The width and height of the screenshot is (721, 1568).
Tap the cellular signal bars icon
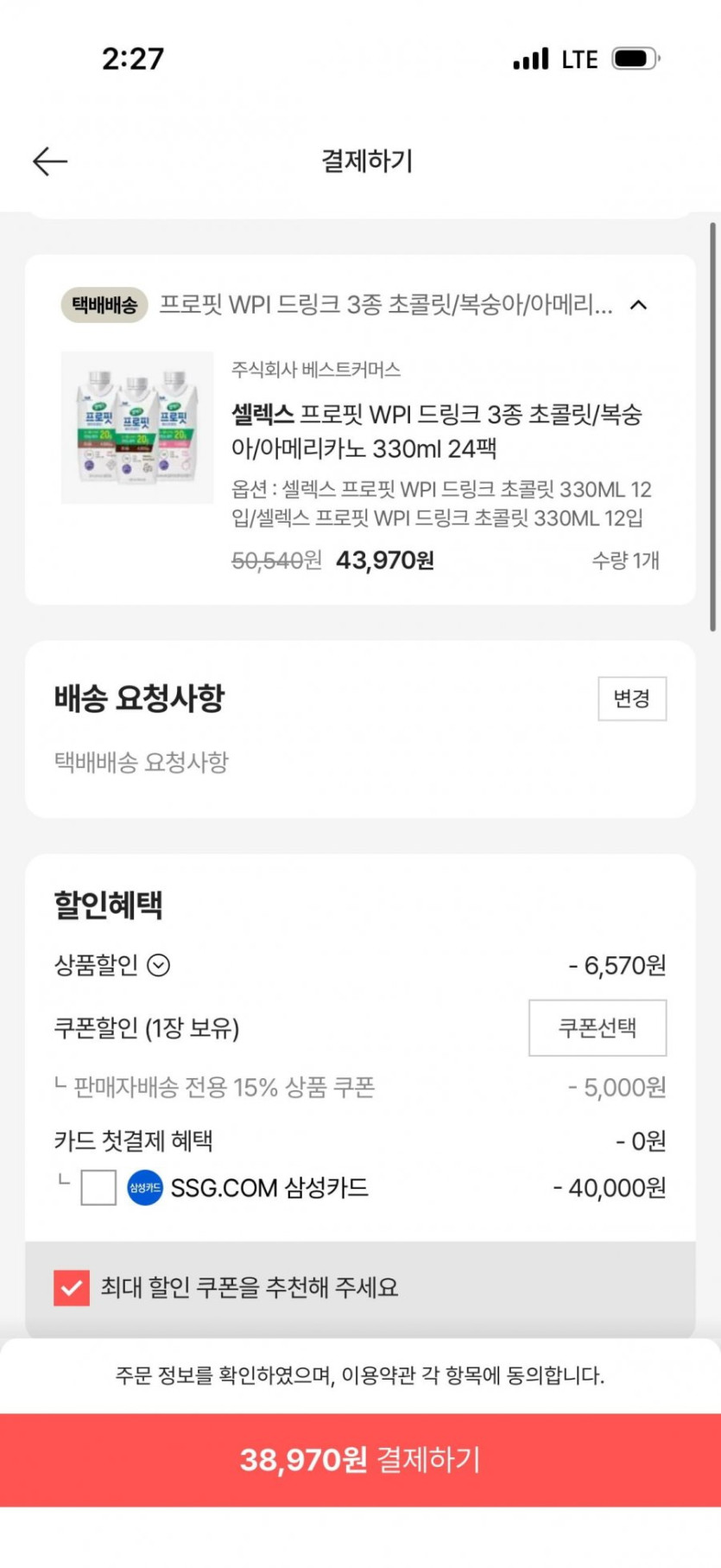530,59
